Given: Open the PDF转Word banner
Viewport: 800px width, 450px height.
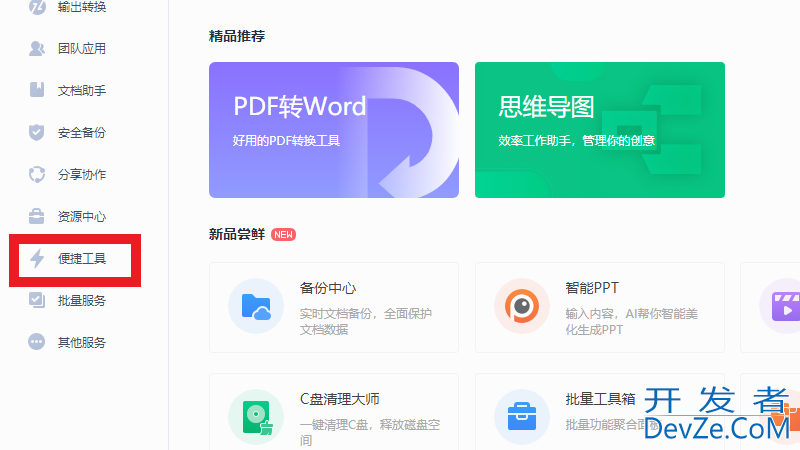Looking at the screenshot, I should click(x=334, y=130).
